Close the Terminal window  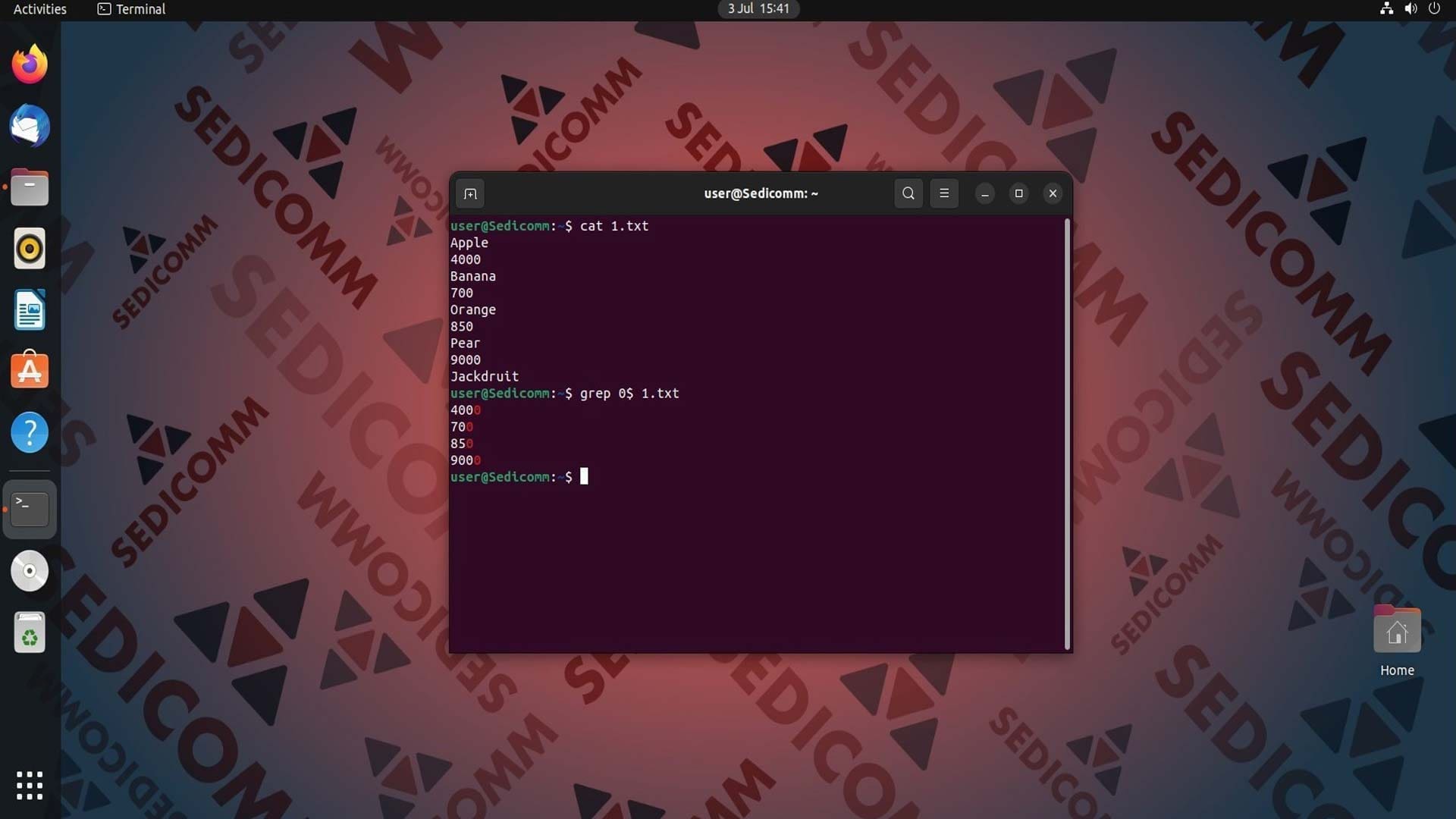click(x=1053, y=193)
